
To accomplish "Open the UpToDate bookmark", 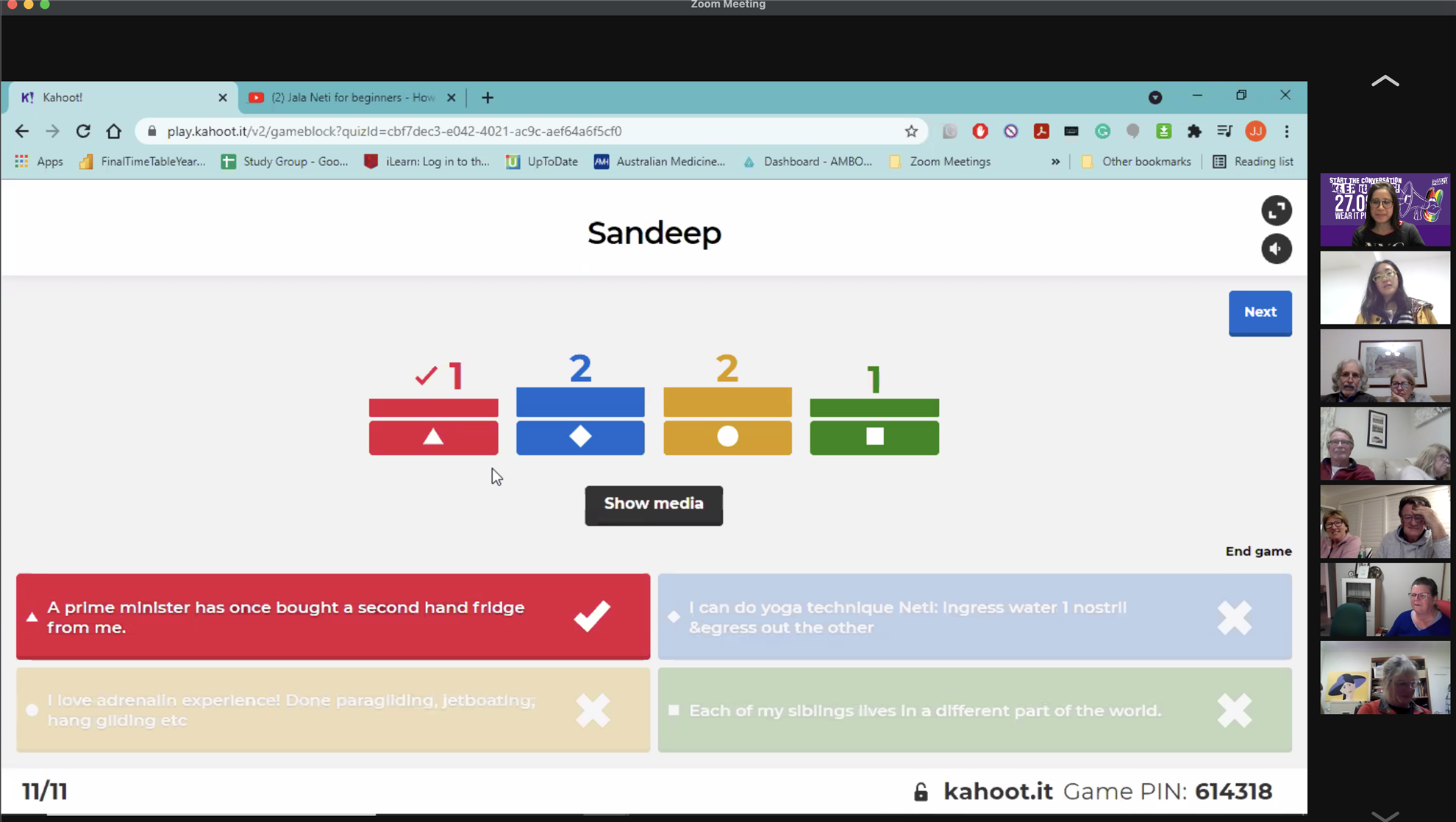I will coord(542,162).
